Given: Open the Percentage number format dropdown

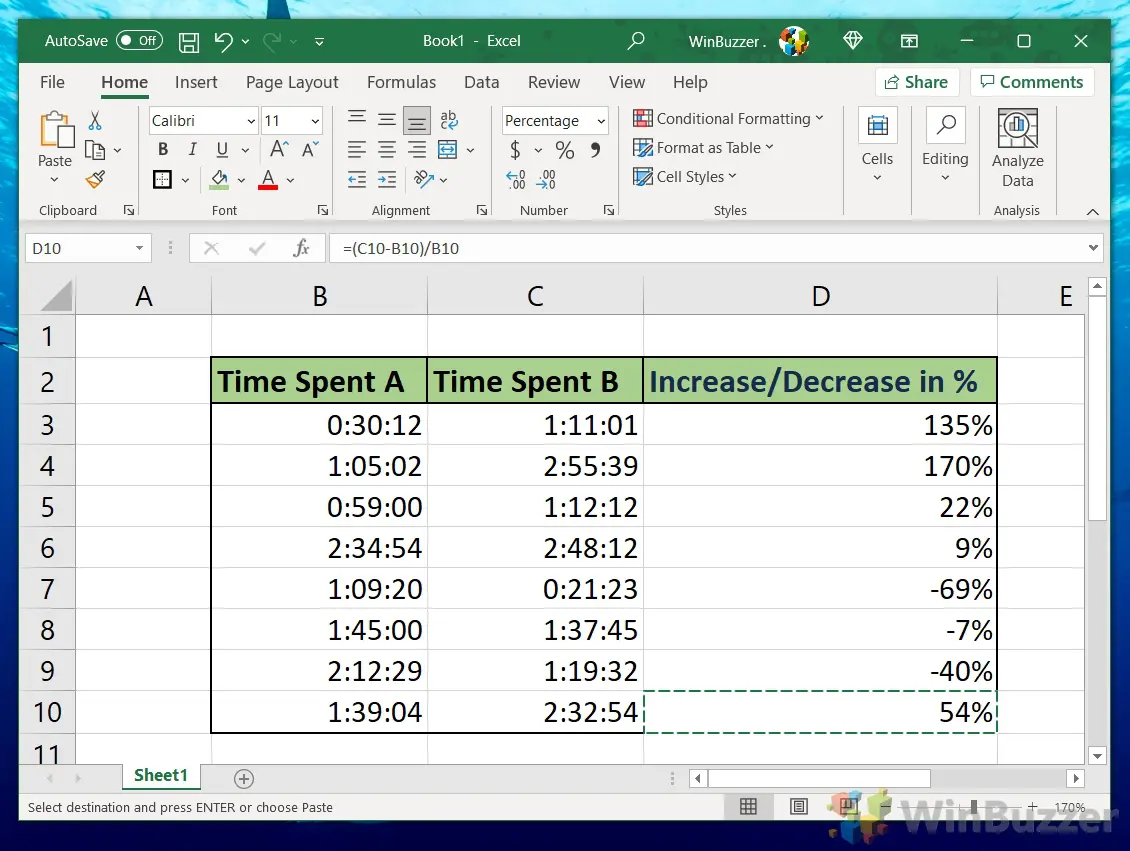Looking at the screenshot, I should [600, 120].
